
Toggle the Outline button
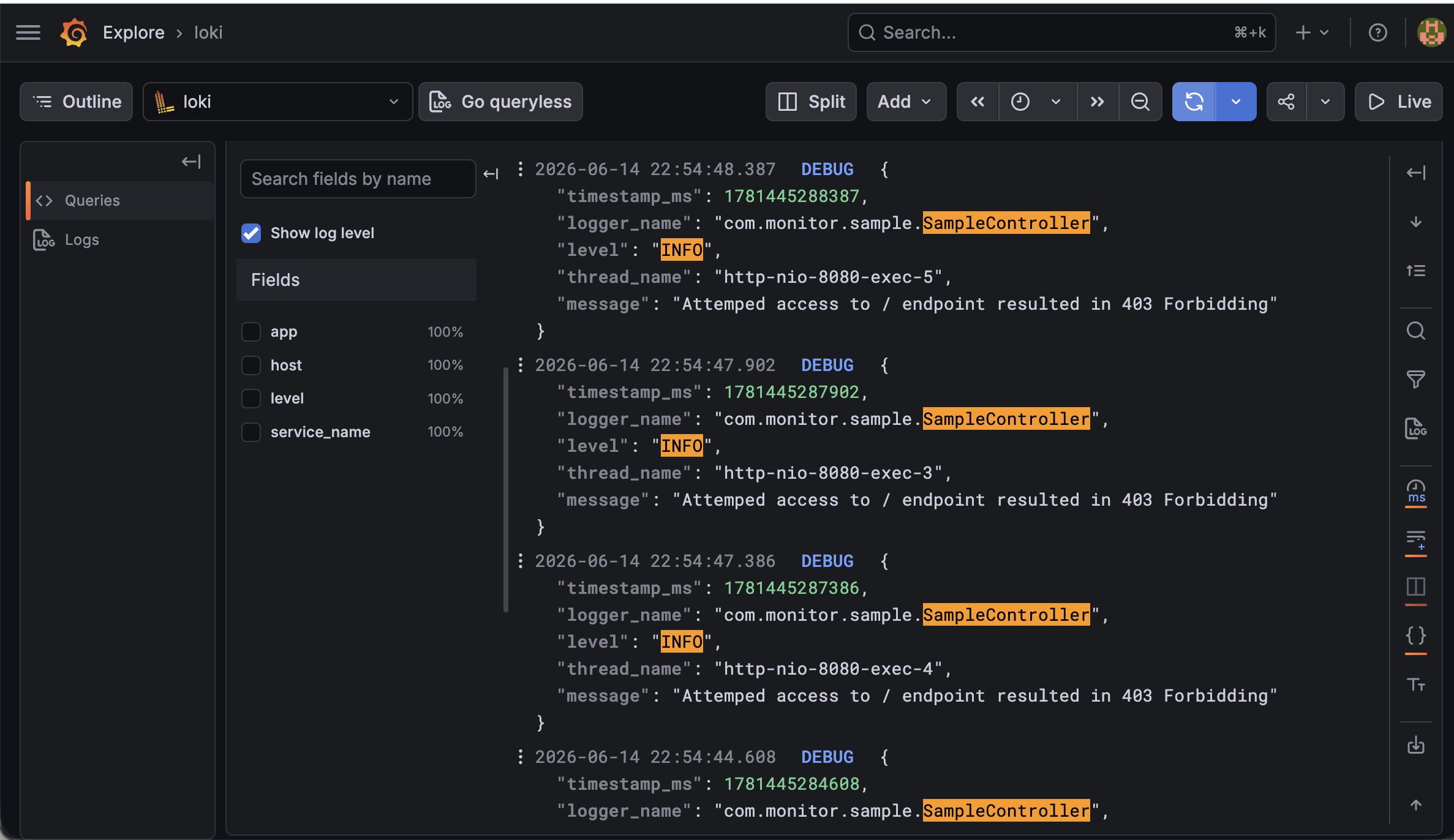[x=77, y=102]
